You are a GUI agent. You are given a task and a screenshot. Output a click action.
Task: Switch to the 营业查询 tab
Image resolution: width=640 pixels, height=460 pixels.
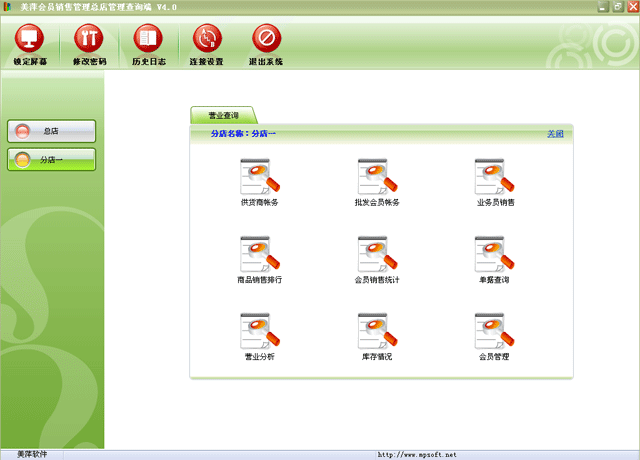click(223, 116)
